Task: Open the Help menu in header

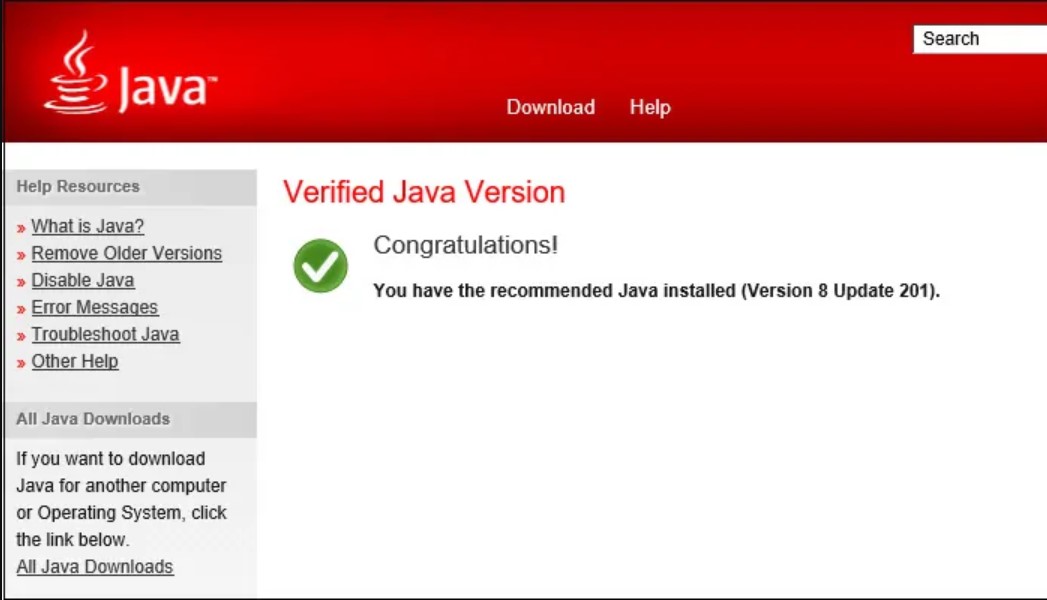Action: pos(649,107)
